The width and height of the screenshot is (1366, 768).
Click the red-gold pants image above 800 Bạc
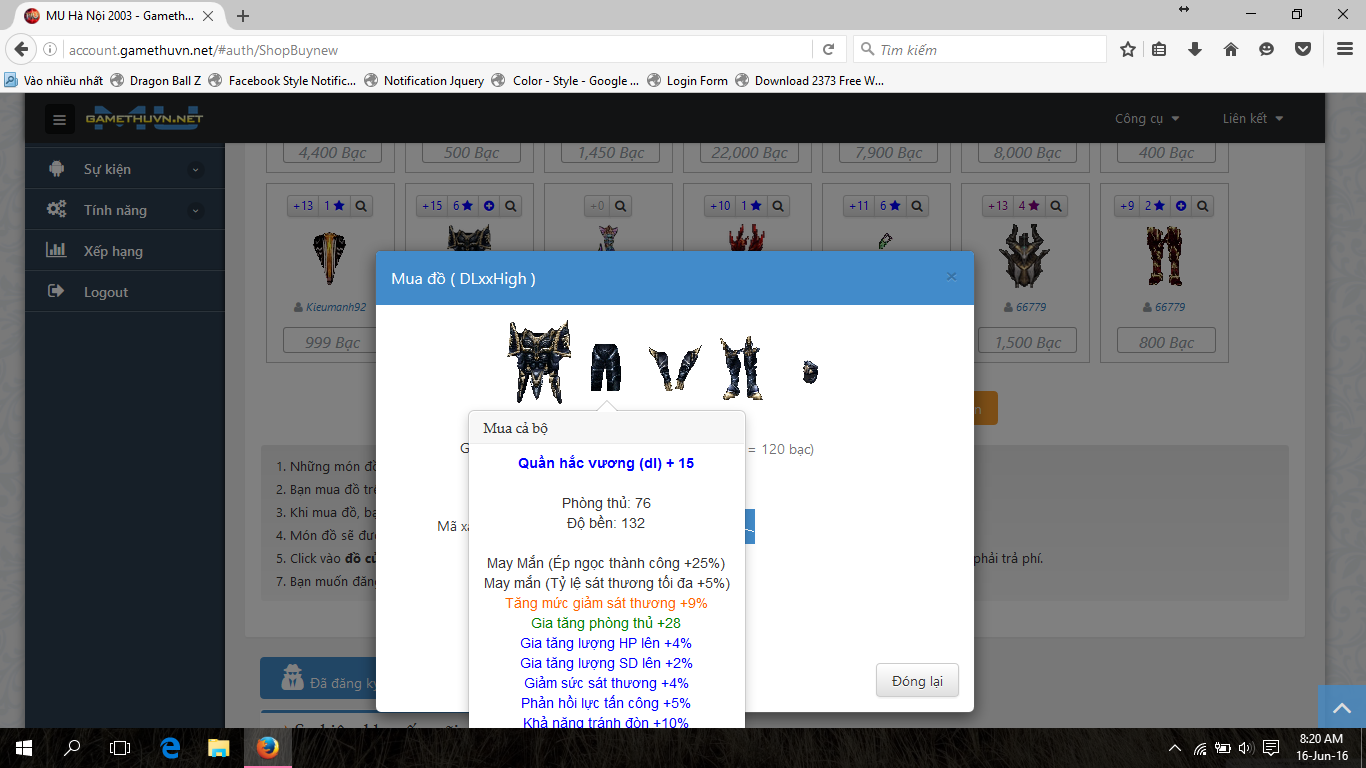click(x=1164, y=256)
